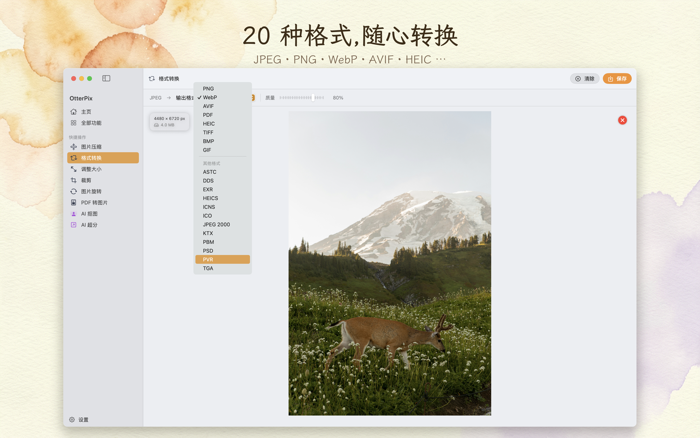Choose PVR from the format list
700x438 pixels.
(x=222, y=259)
